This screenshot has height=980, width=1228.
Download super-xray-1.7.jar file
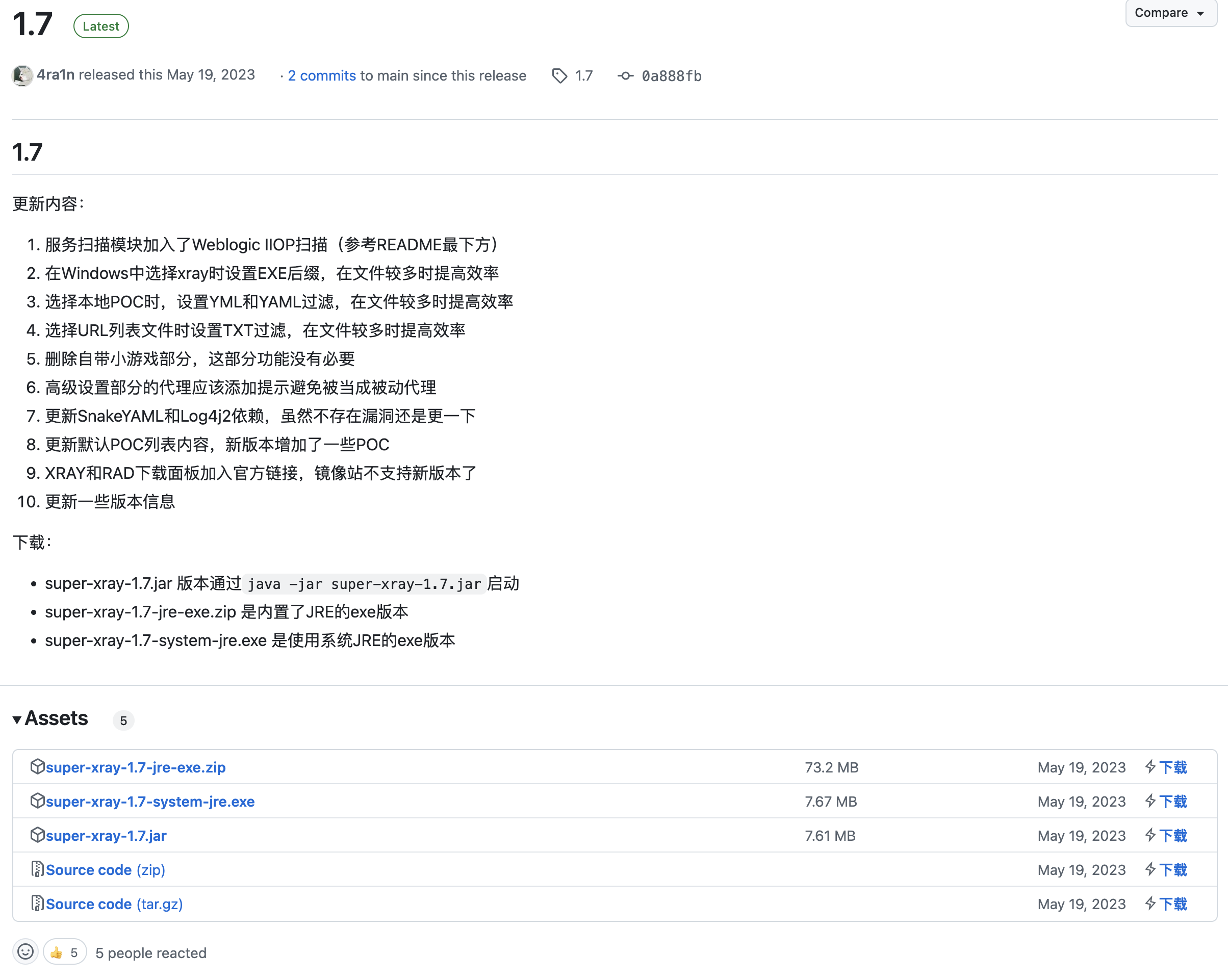(106, 835)
